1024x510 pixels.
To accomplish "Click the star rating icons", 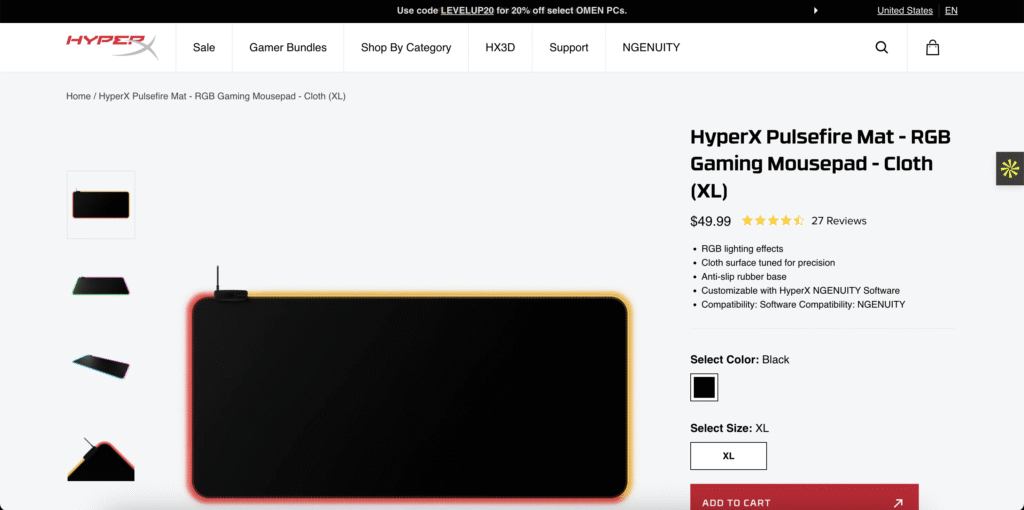I will pyautogui.click(x=773, y=221).
